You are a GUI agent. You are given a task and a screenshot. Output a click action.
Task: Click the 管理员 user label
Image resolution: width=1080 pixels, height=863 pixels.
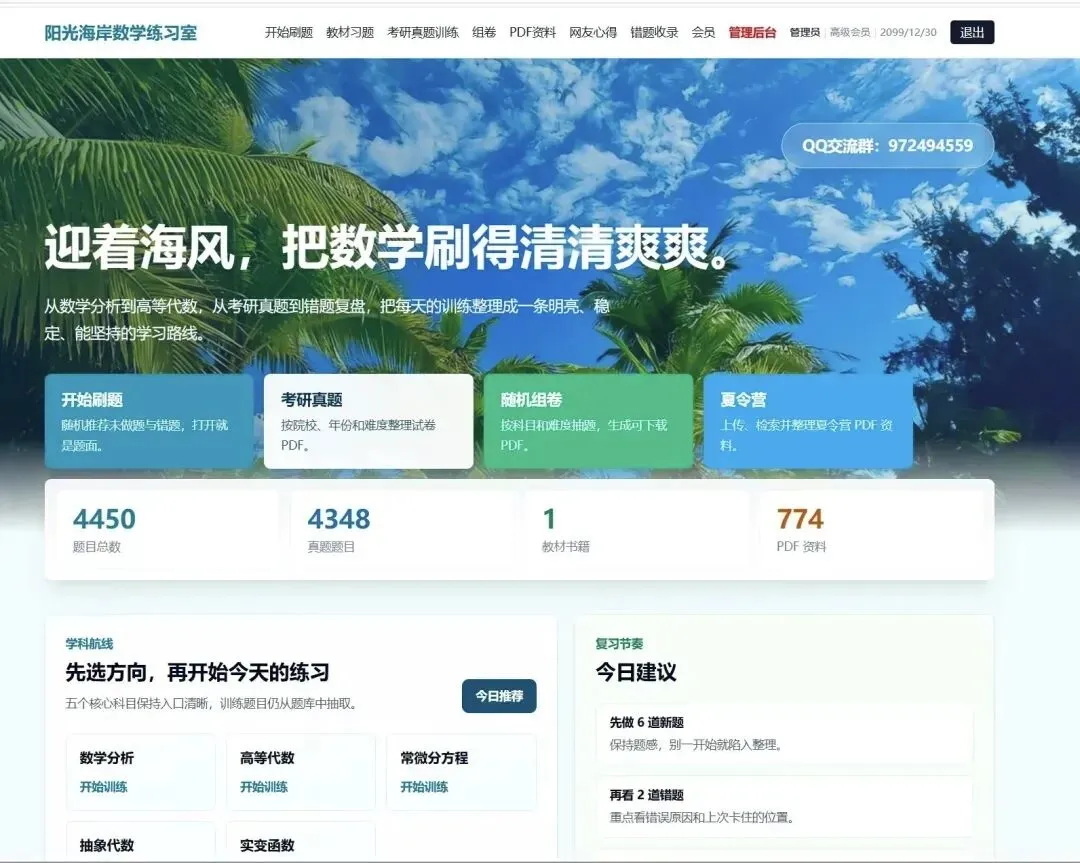coord(804,32)
